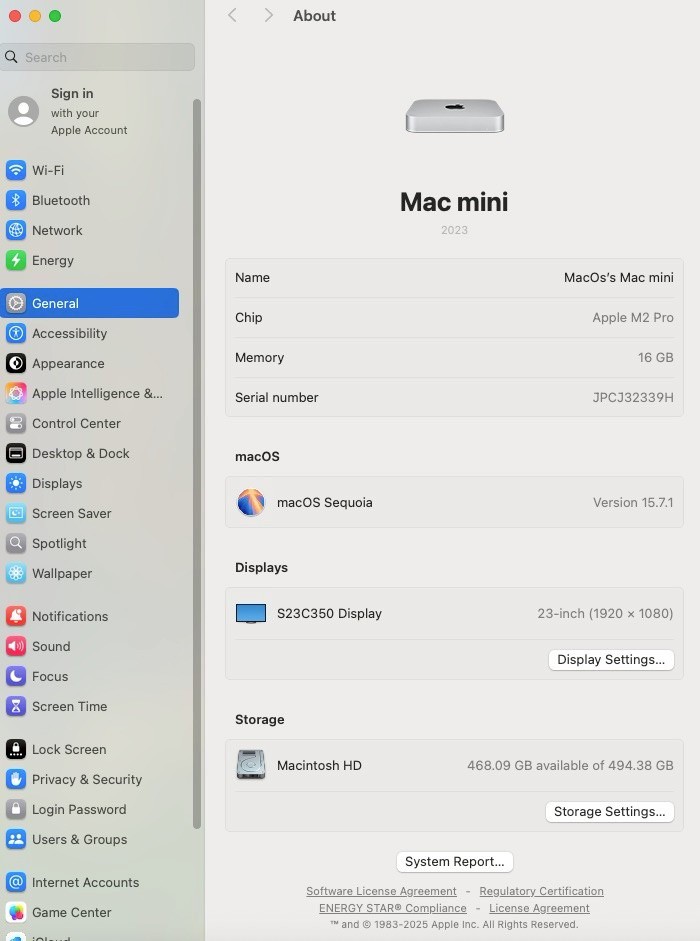Open Software License Agreement link
700x941 pixels.
[x=381, y=891]
